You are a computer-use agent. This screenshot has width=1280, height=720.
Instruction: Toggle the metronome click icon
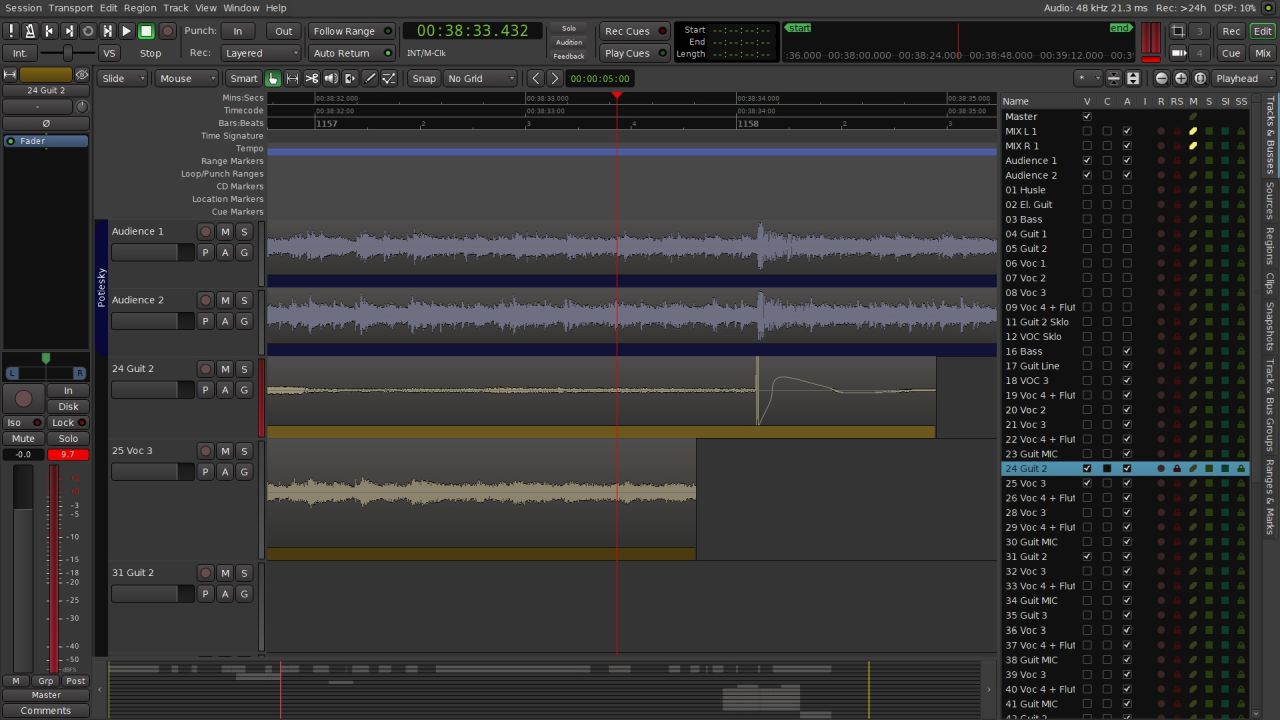tap(30, 31)
